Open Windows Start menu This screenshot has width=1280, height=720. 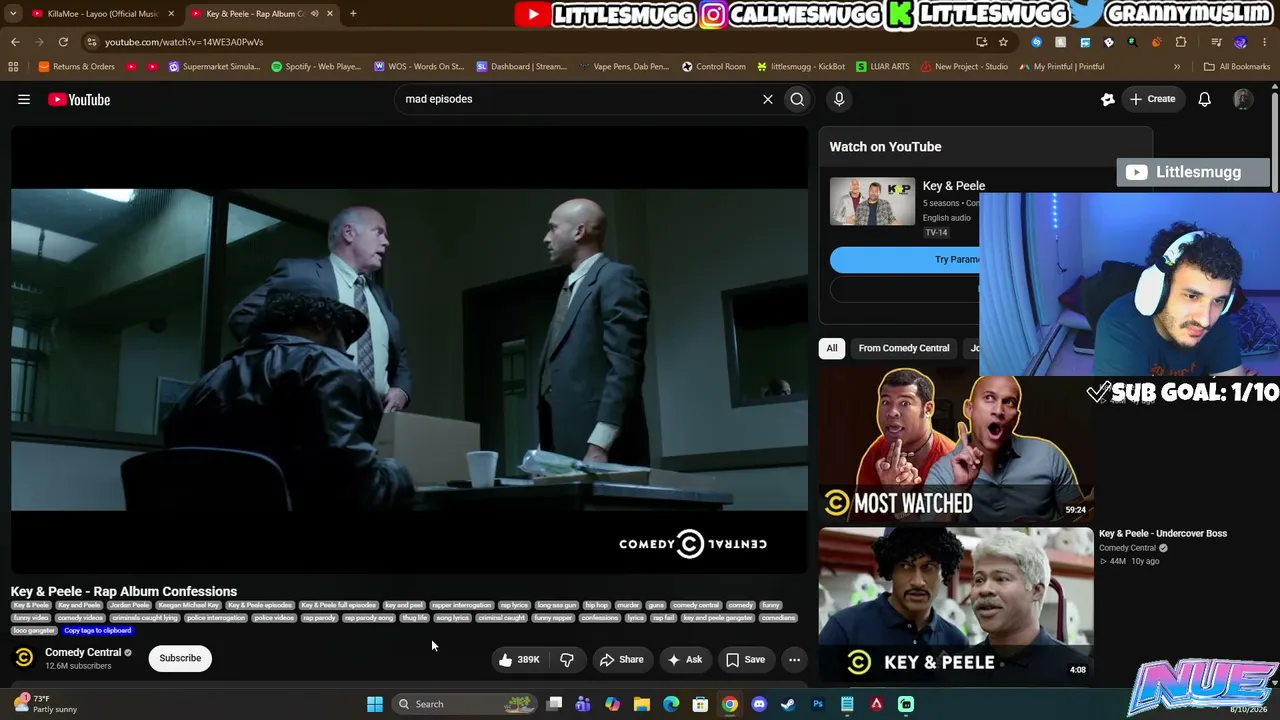pyautogui.click(x=375, y=704)
